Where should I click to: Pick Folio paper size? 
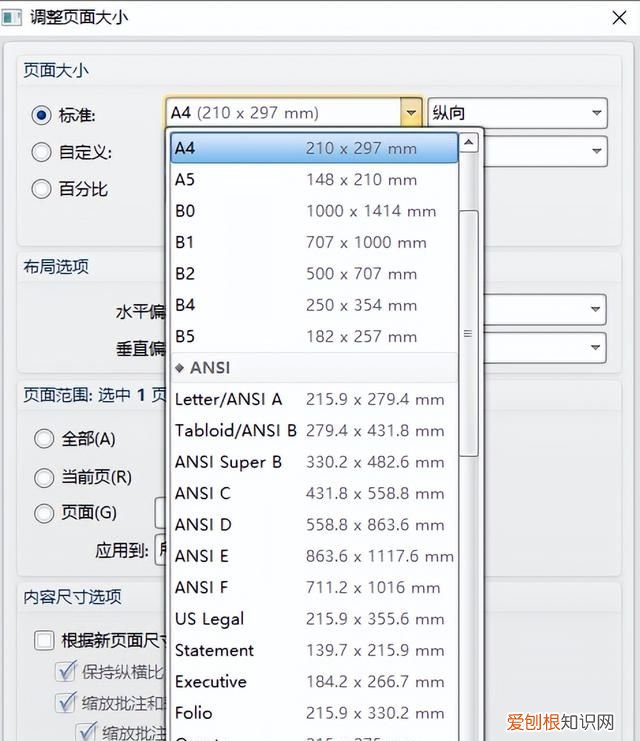click(314, 713)
